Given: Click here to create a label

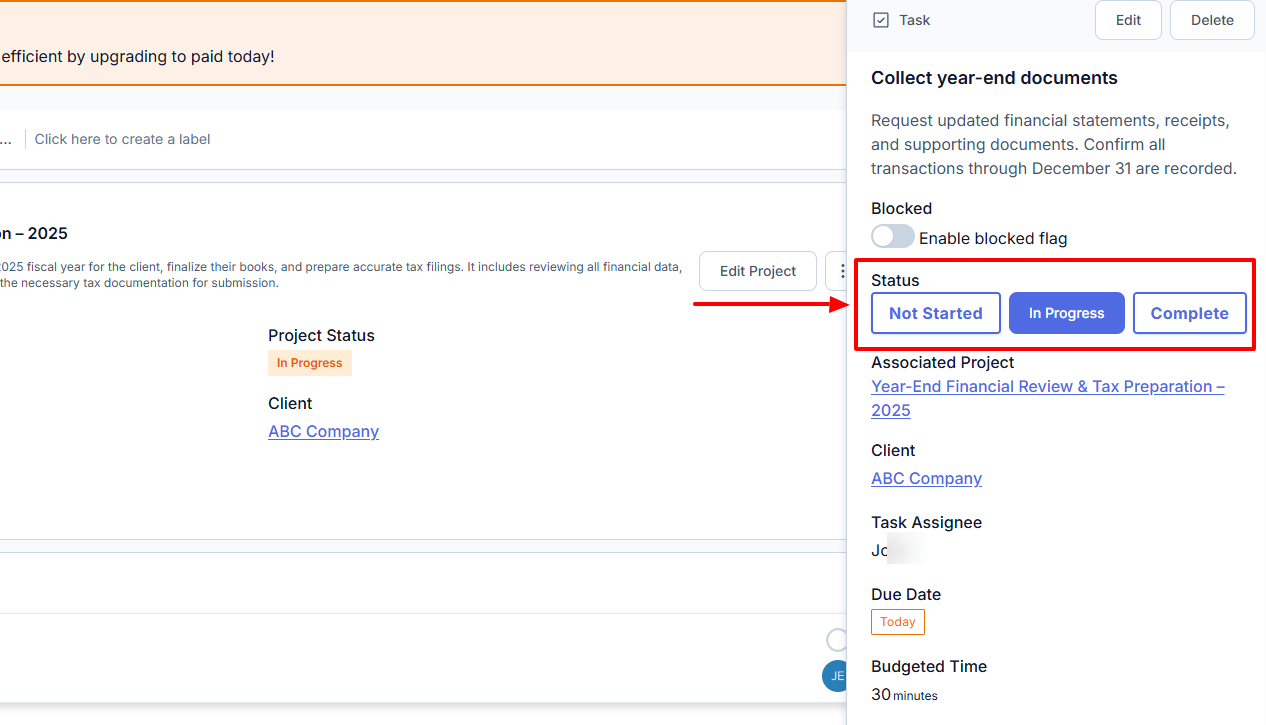Looking at the screenshot, I should pos(122,138).
